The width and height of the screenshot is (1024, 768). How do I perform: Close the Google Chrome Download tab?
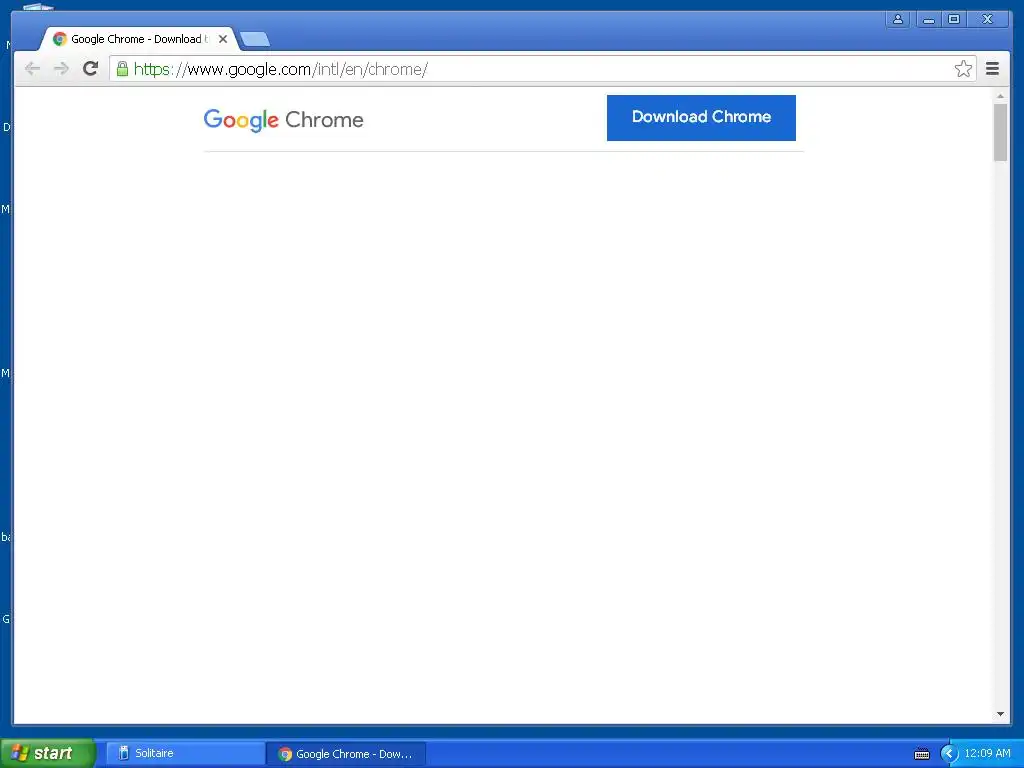[223, 39]
